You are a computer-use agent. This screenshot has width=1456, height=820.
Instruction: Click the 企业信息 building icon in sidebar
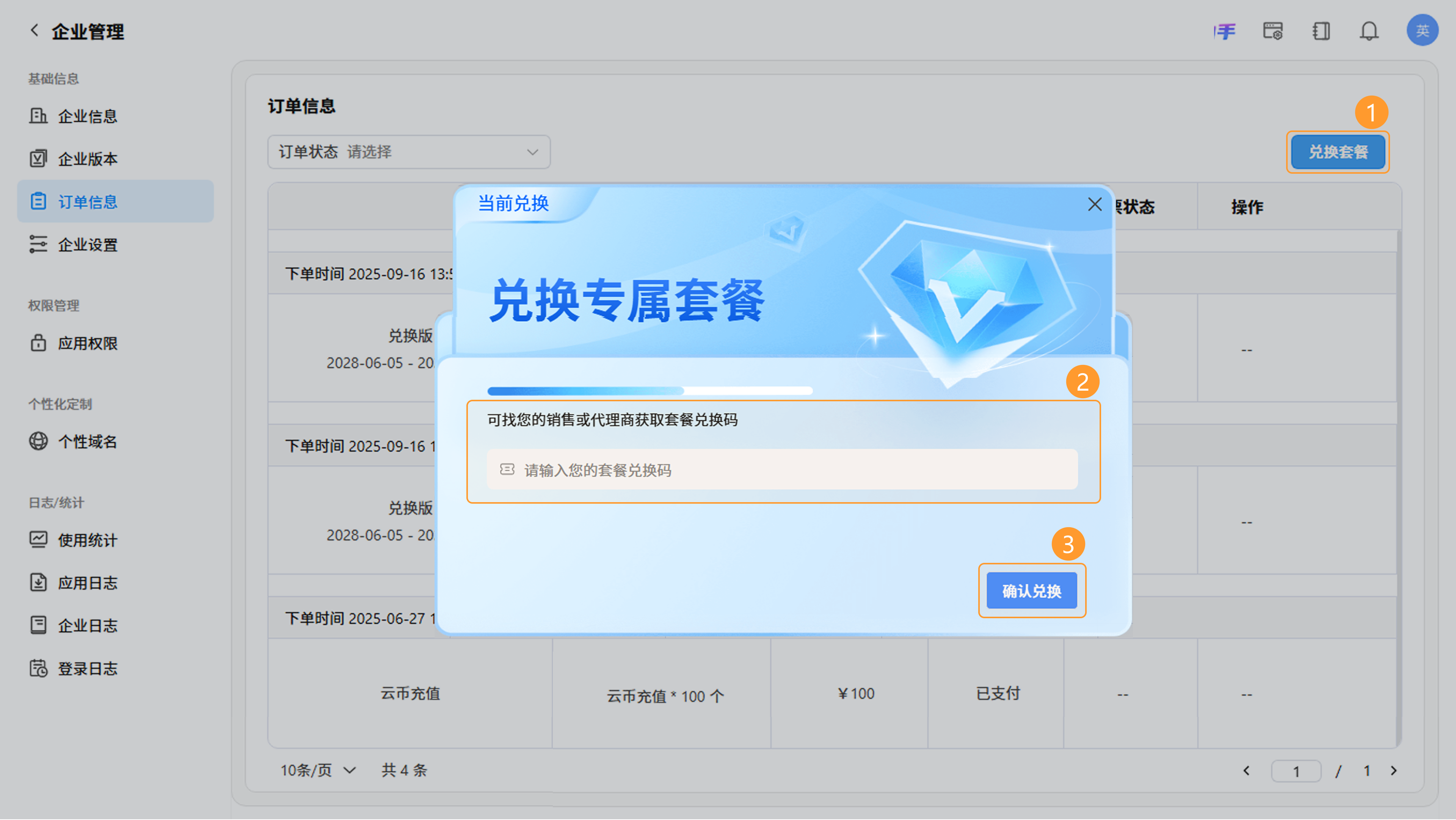[38, 116]
